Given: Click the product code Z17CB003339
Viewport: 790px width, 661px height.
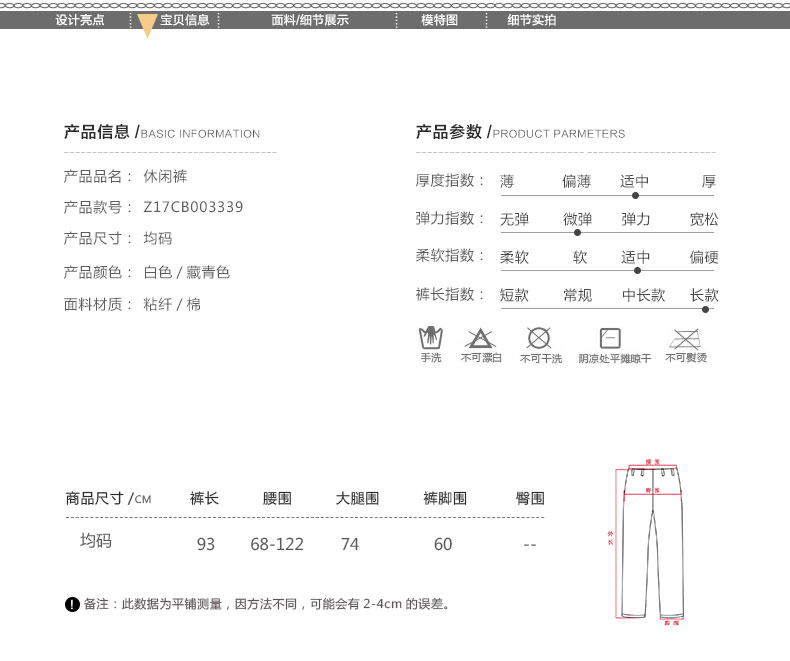Looking at the screenshot, I should coord(193,208).
